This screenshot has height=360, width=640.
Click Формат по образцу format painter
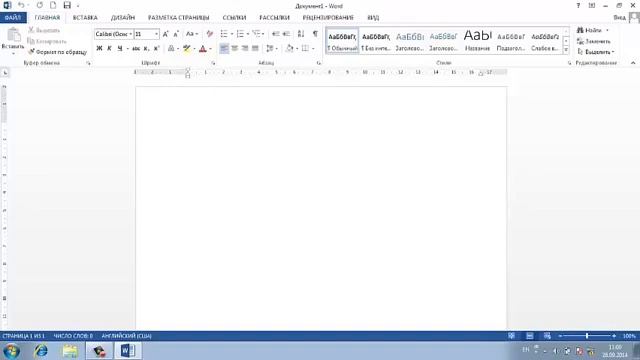(x=57, y=52)
